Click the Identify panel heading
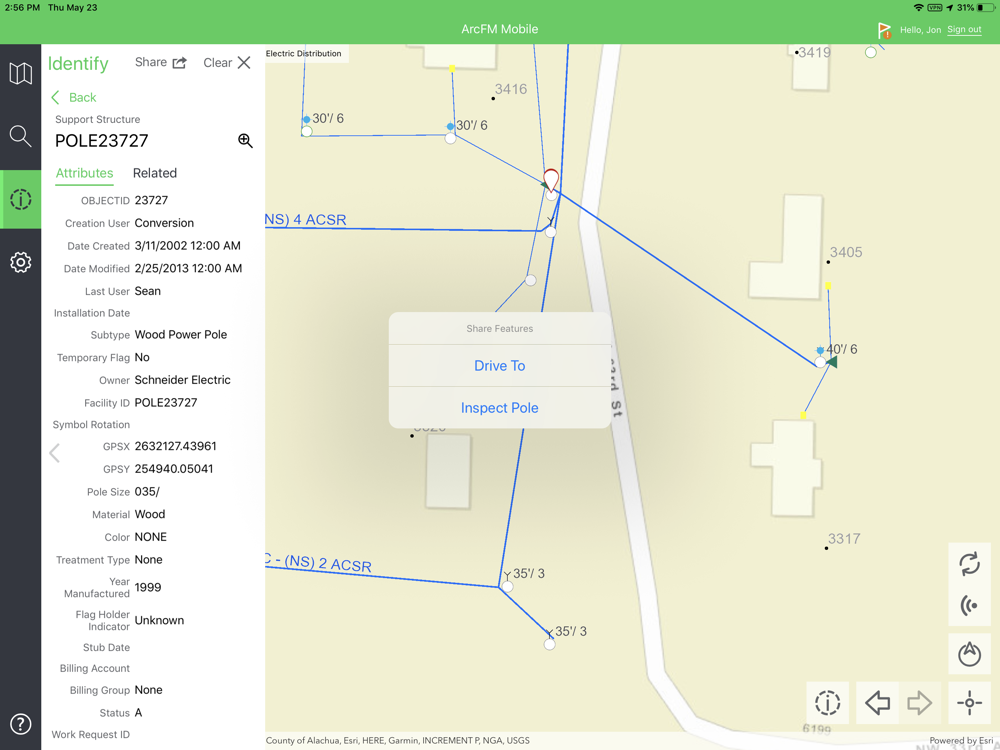Image resolution: width=1000 pixels, height=750 pixels. tap(78, 63)
